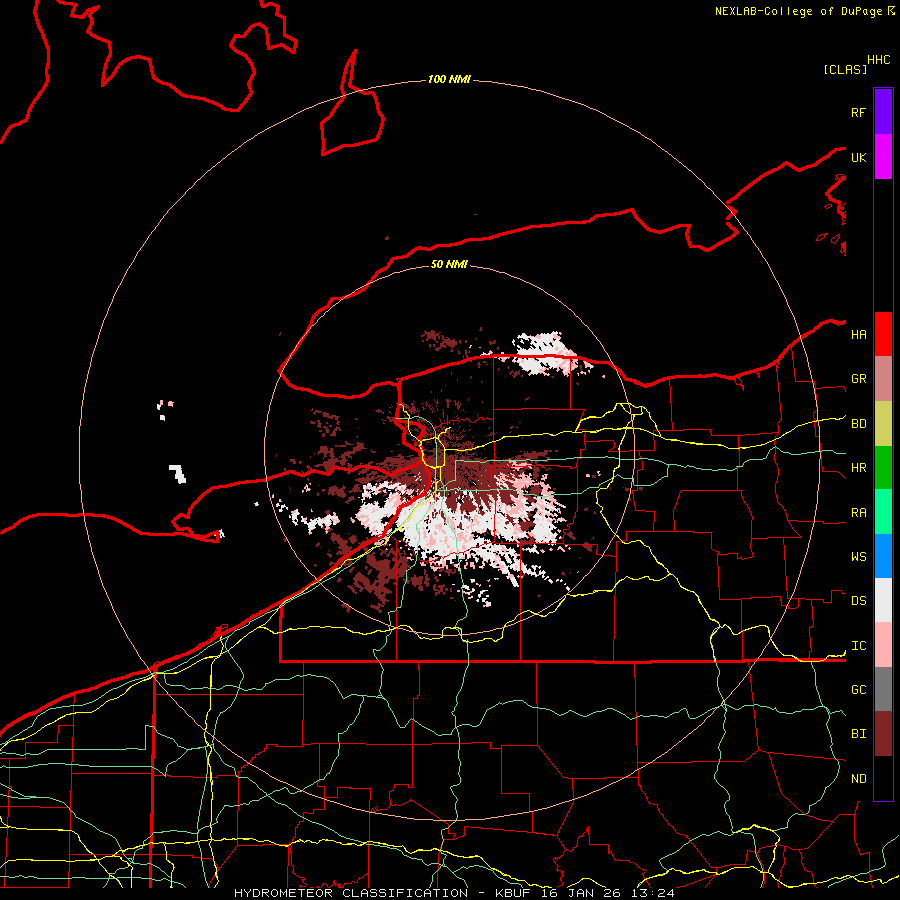Viewport: 900px width, 900px height.
Task: Pick the yellow BD legend swatch
Action: click(x=883, y=424)
